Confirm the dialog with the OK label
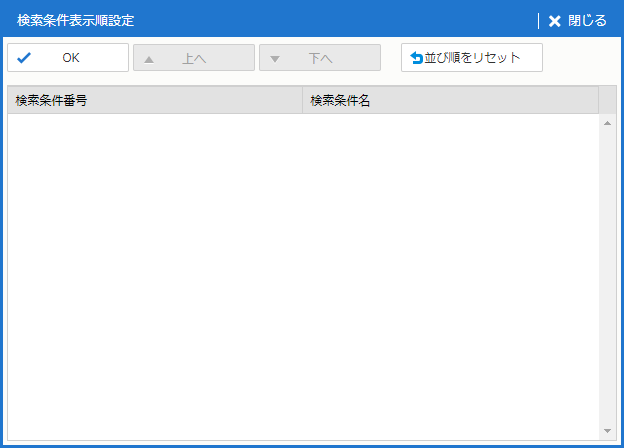624x448 pixels. 70,58
